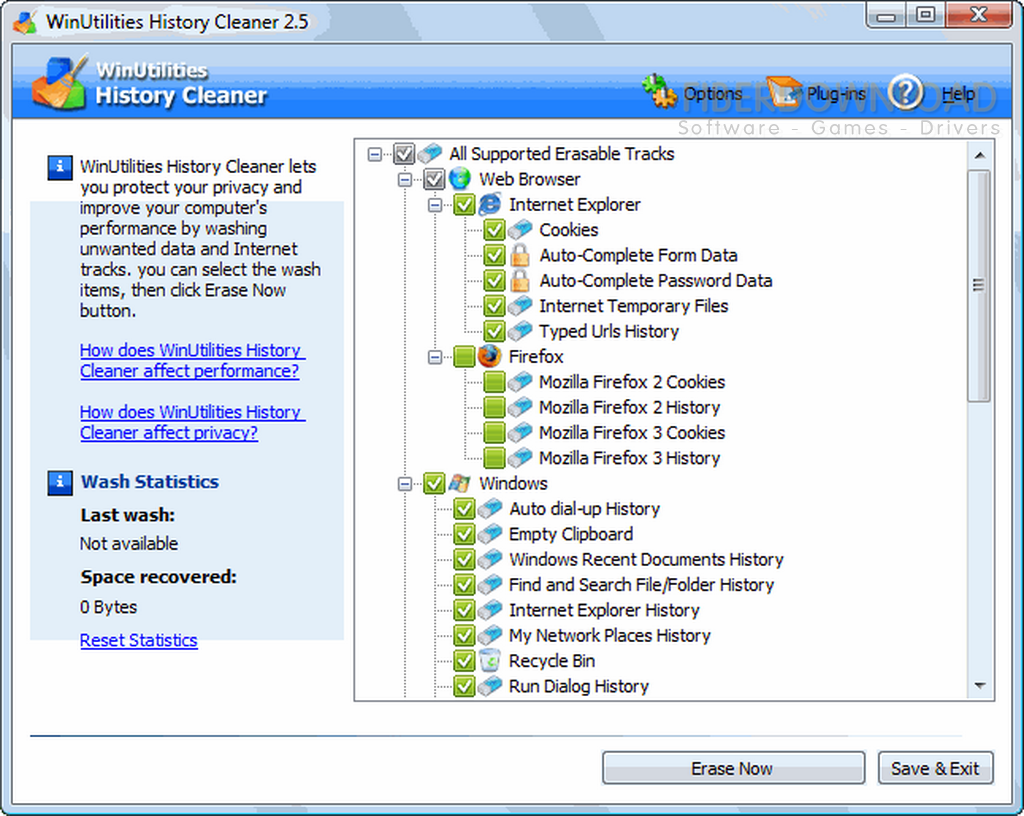Click the padlock icon for Auto-Complete Password Data

click(x=520, y=281)
